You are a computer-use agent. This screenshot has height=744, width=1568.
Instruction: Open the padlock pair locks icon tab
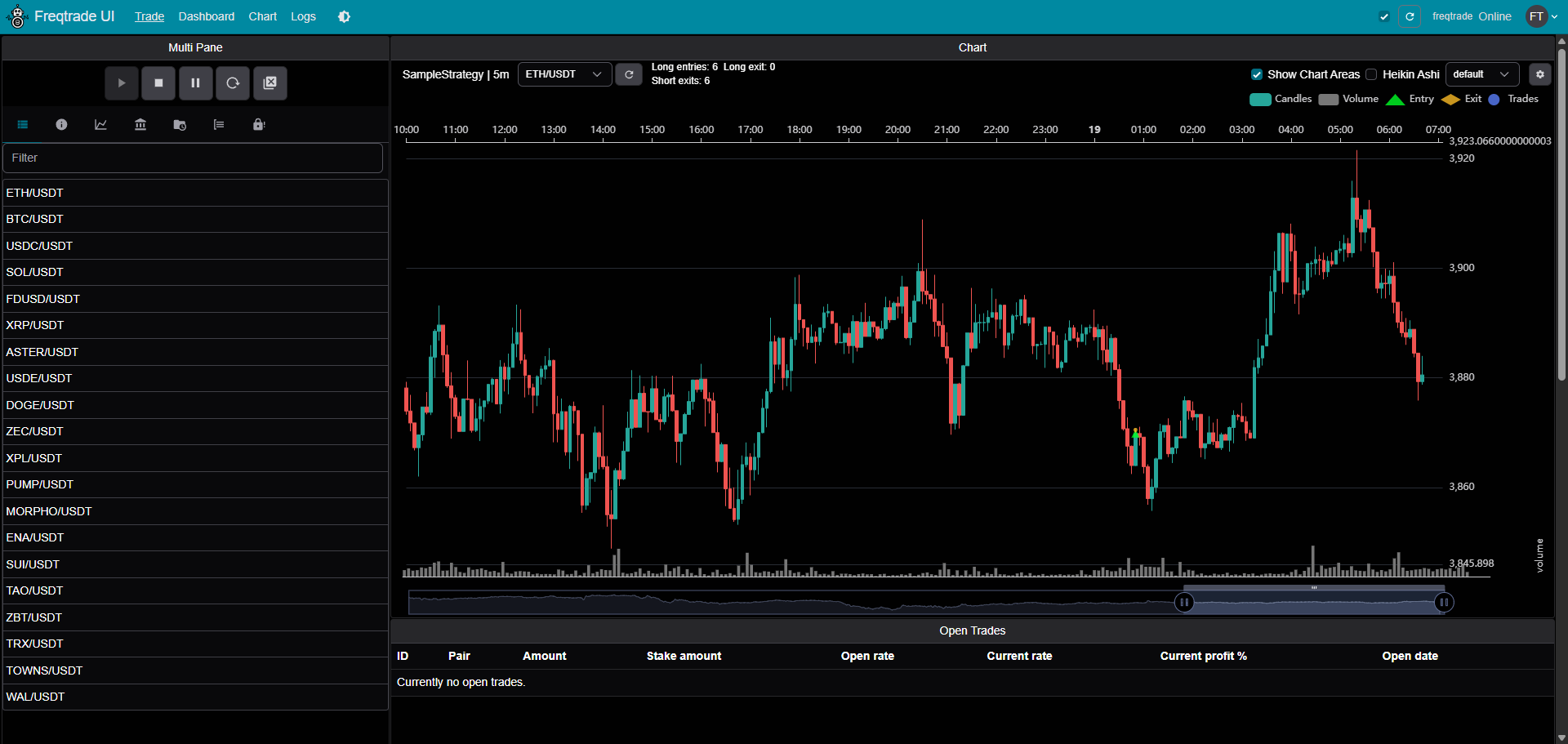pos(259,125)
